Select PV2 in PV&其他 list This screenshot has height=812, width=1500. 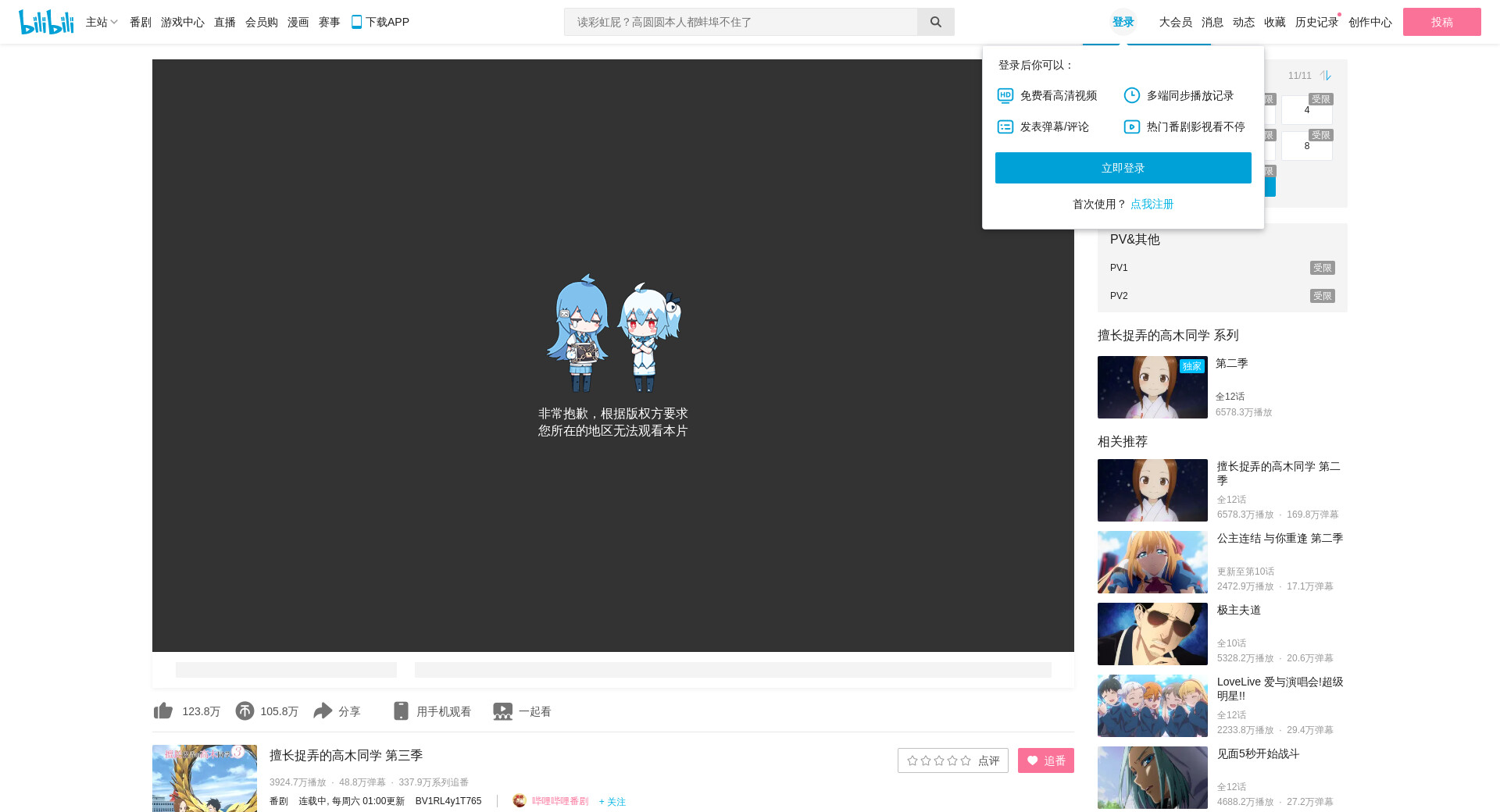tap(1223, 296)
